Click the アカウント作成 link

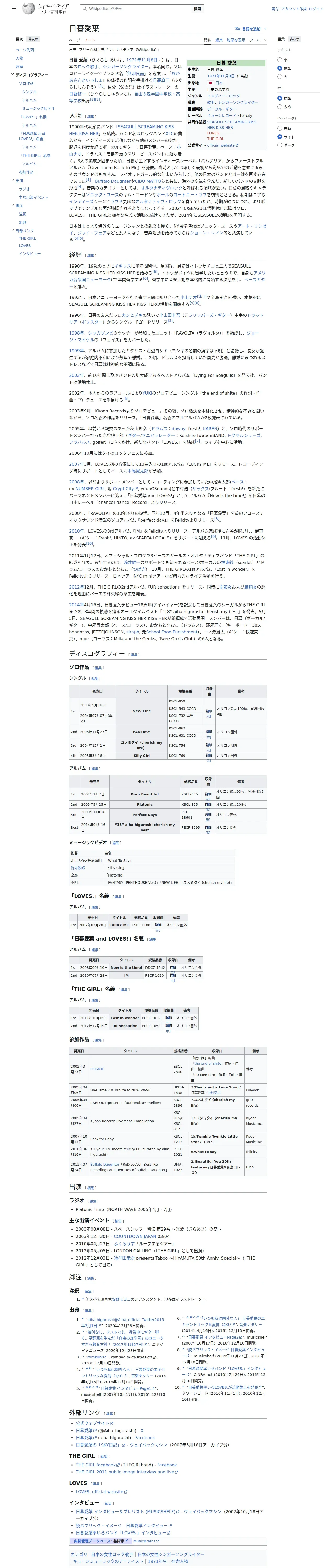coord(294,9)
